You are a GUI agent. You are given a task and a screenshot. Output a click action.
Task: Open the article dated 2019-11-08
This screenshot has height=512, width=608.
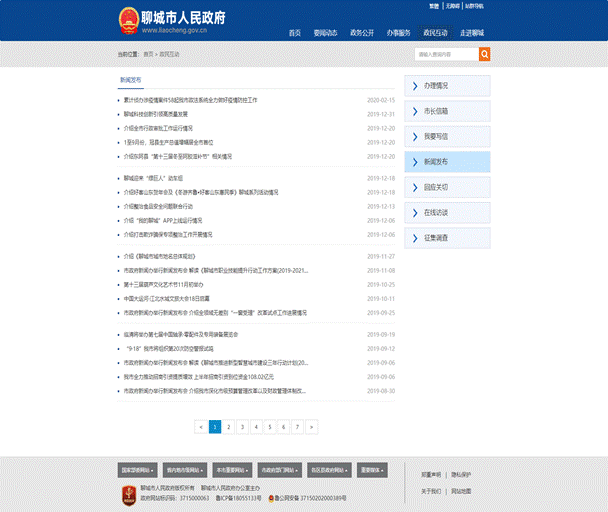(216, 271)
